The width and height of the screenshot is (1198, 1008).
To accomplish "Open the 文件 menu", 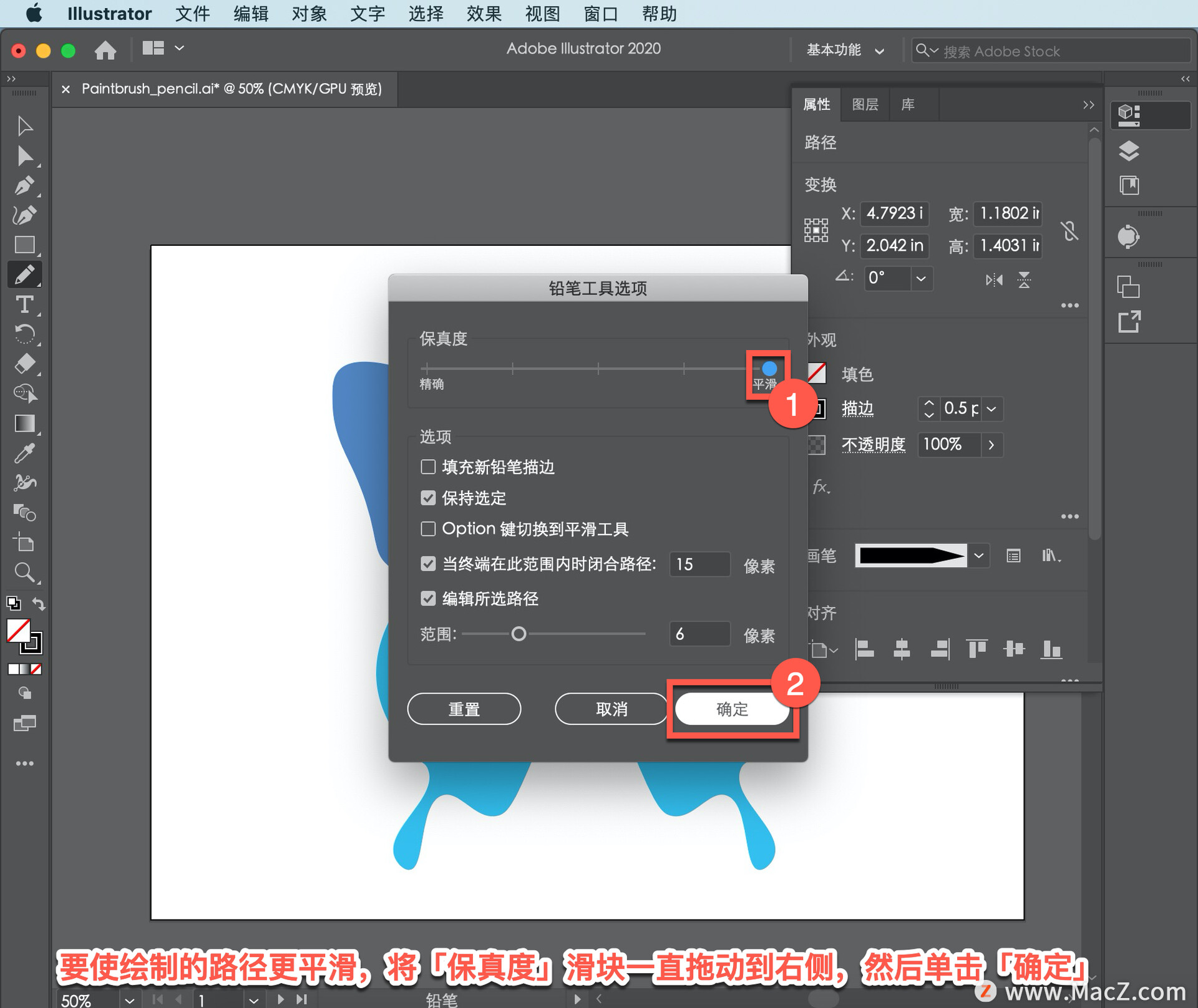I will 192,14.
